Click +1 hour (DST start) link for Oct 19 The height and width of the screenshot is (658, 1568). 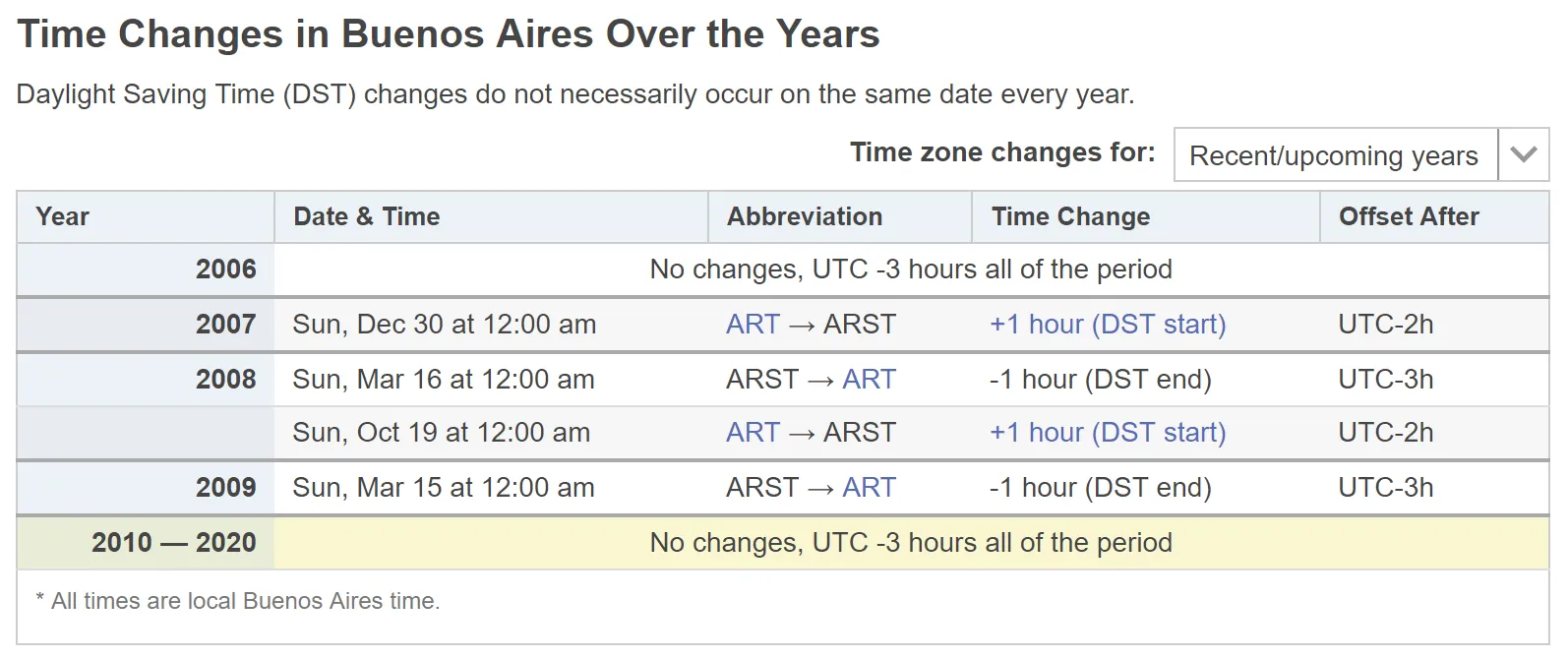click(x=1108, y=433)
